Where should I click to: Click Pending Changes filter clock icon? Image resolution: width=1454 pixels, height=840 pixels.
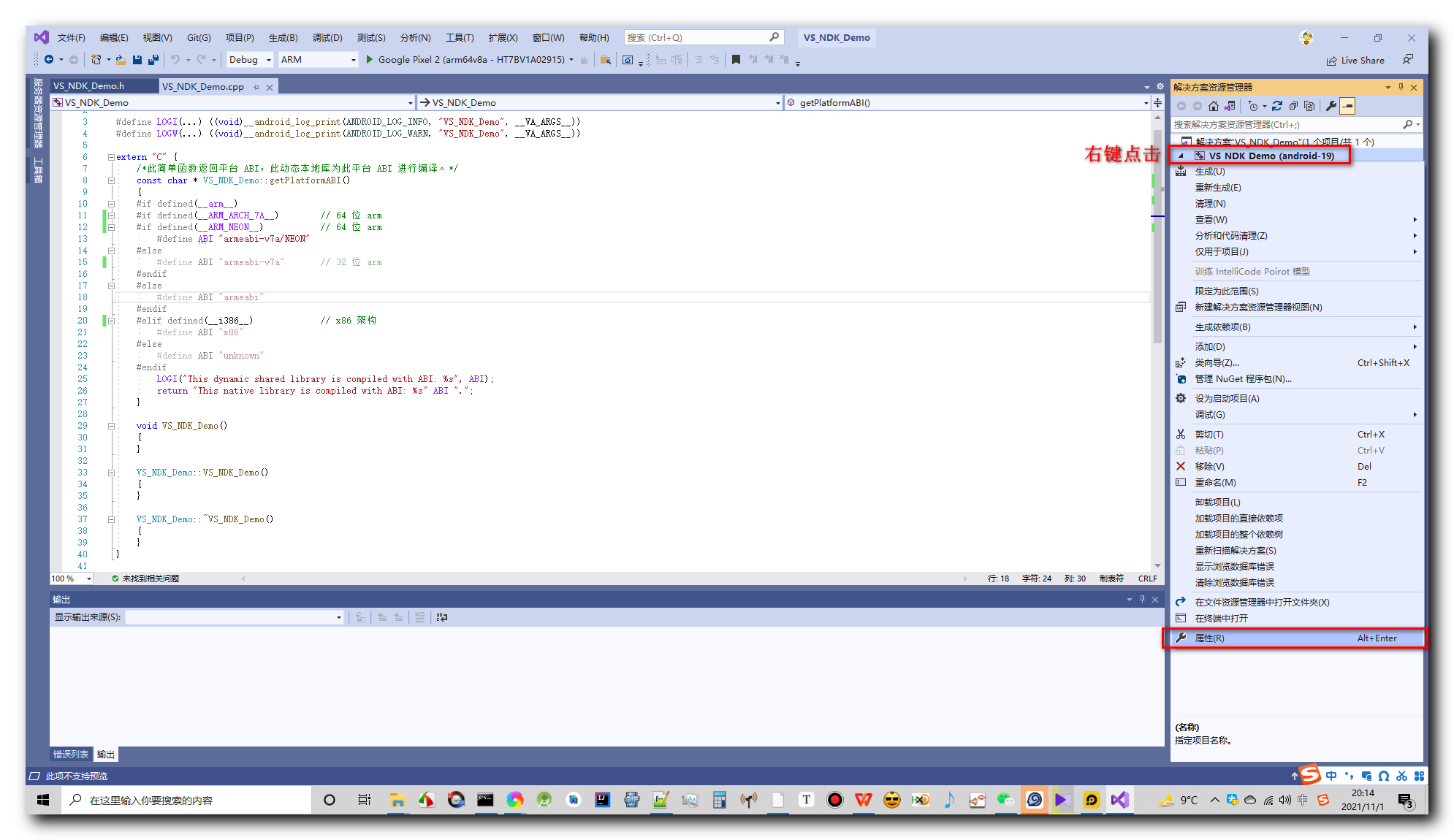click(x=1253, y=106)
